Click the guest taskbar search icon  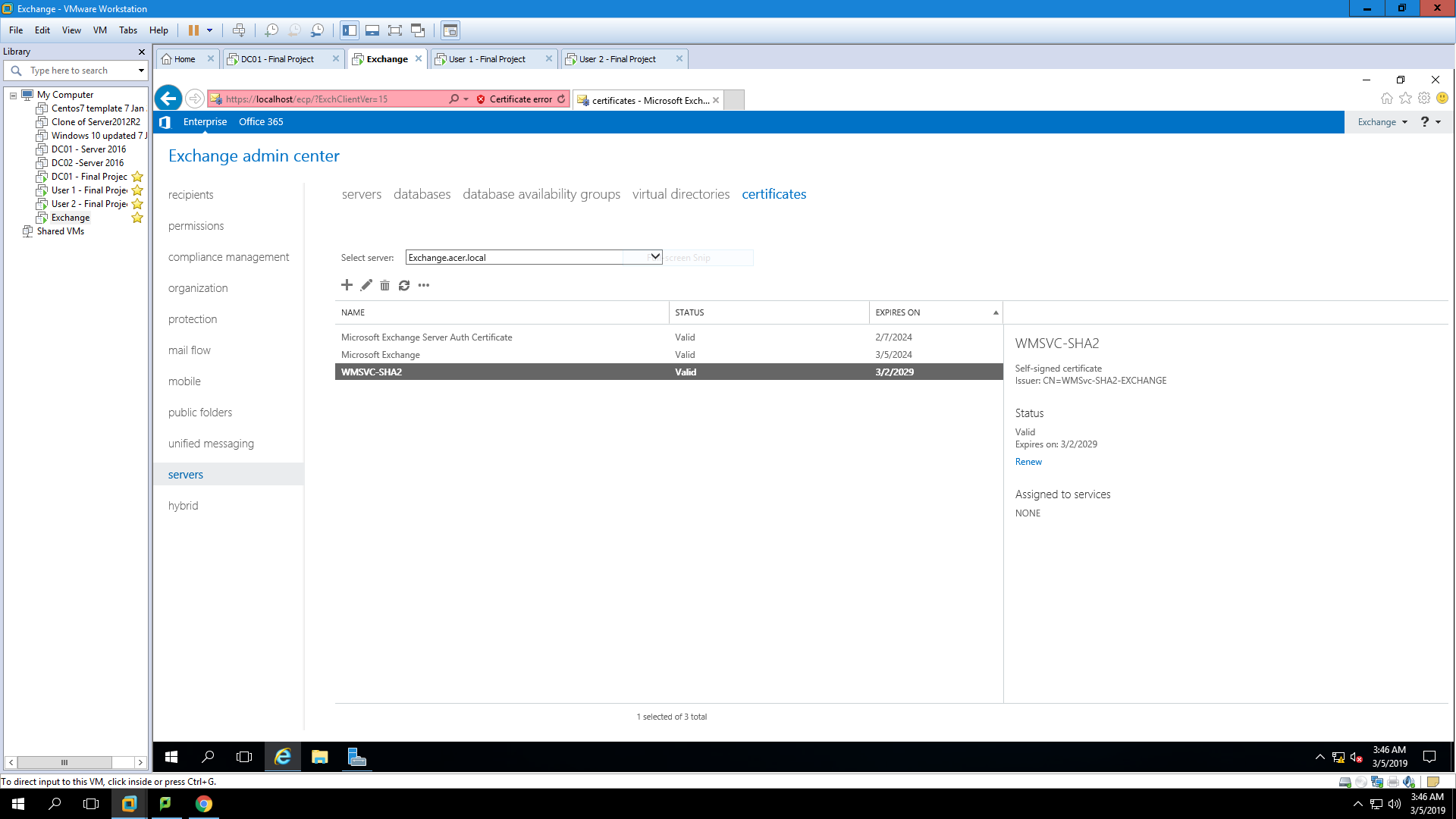pyautogui.click(x=208, y=757)
